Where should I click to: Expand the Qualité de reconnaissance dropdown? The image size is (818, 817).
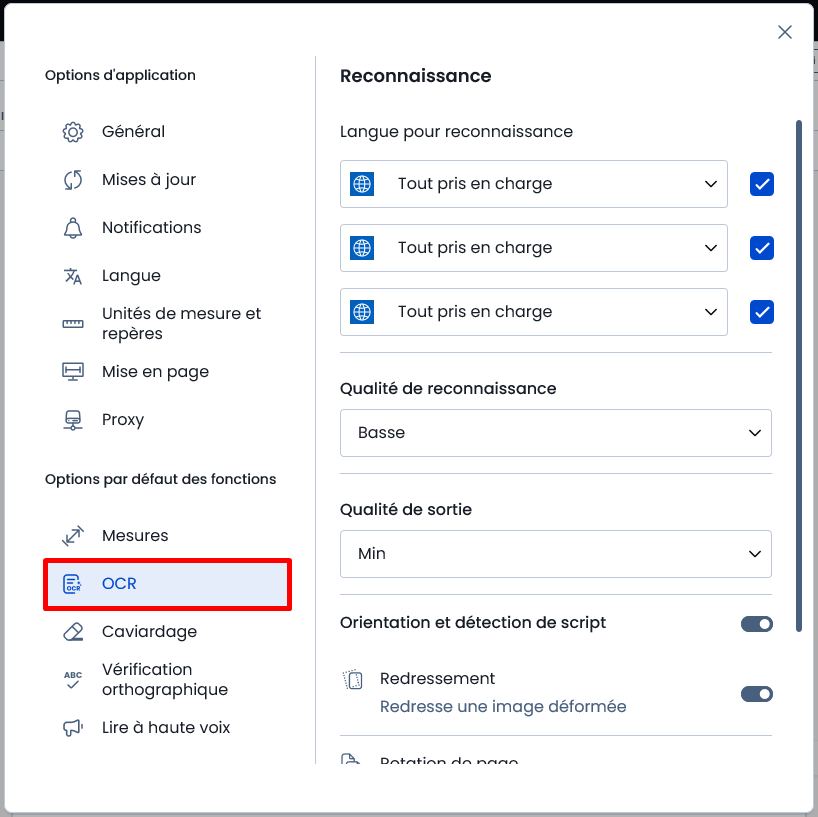(556, 433)
